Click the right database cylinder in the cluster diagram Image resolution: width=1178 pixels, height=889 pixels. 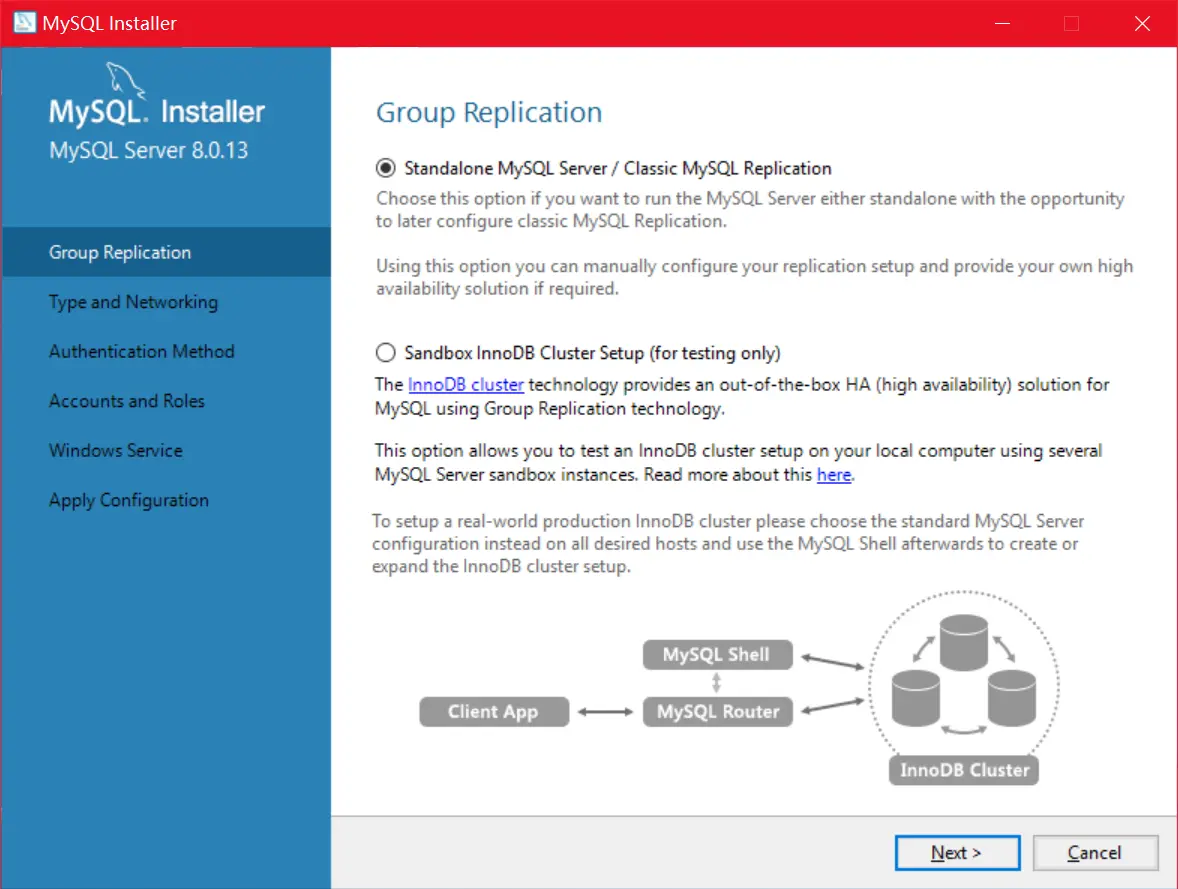tap(1012, 699)
